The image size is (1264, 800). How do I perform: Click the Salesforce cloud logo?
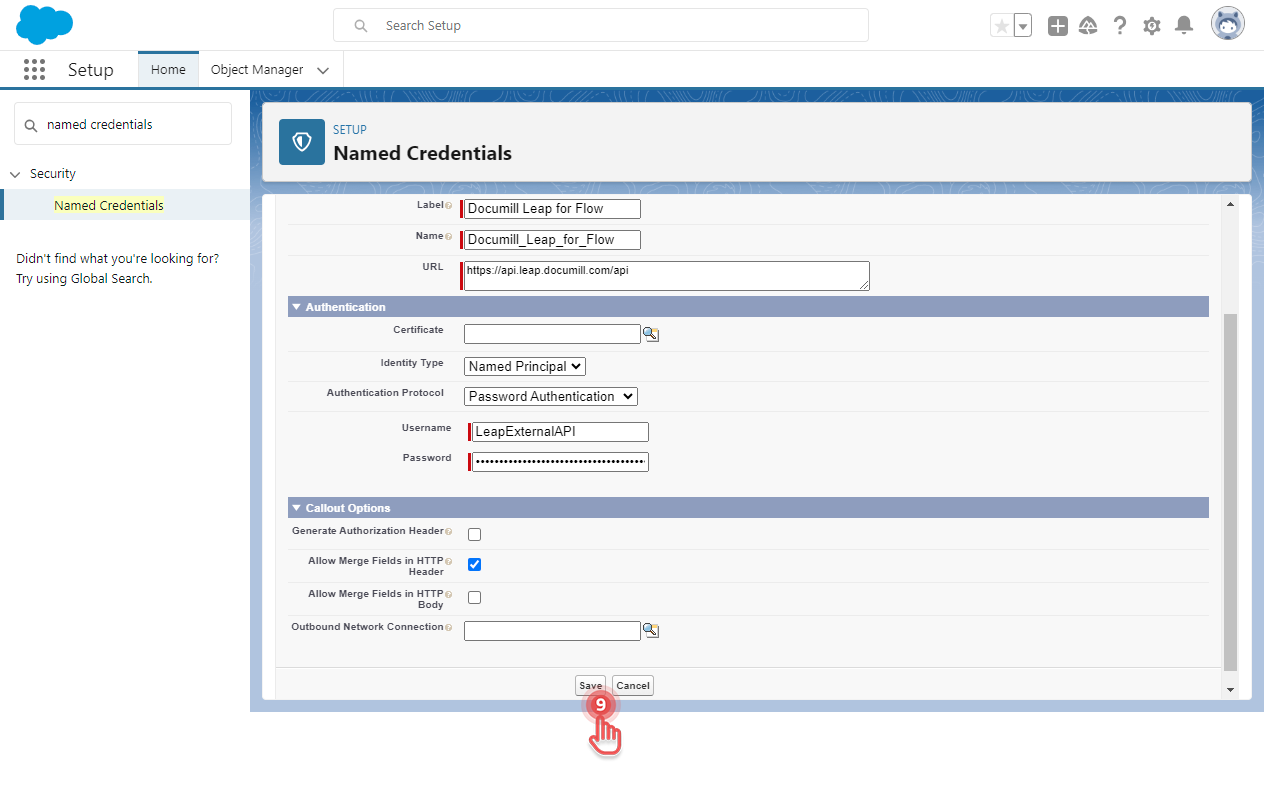[x=45, y=25]
